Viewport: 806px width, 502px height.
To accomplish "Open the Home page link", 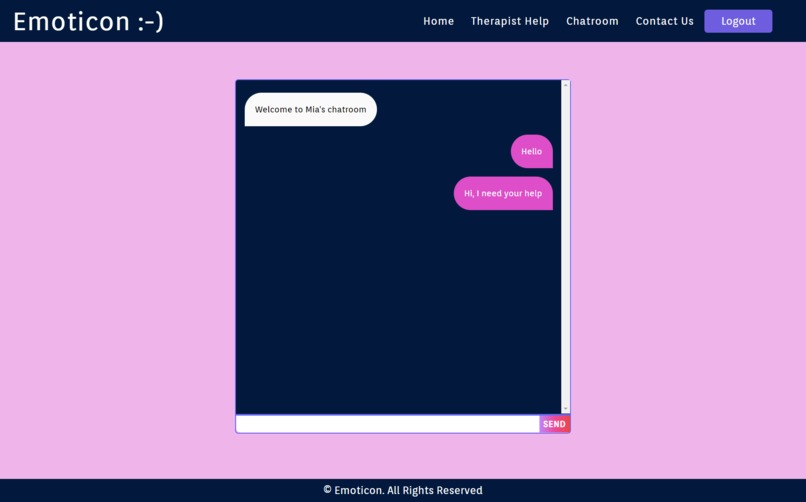I will tap(438, 21).
